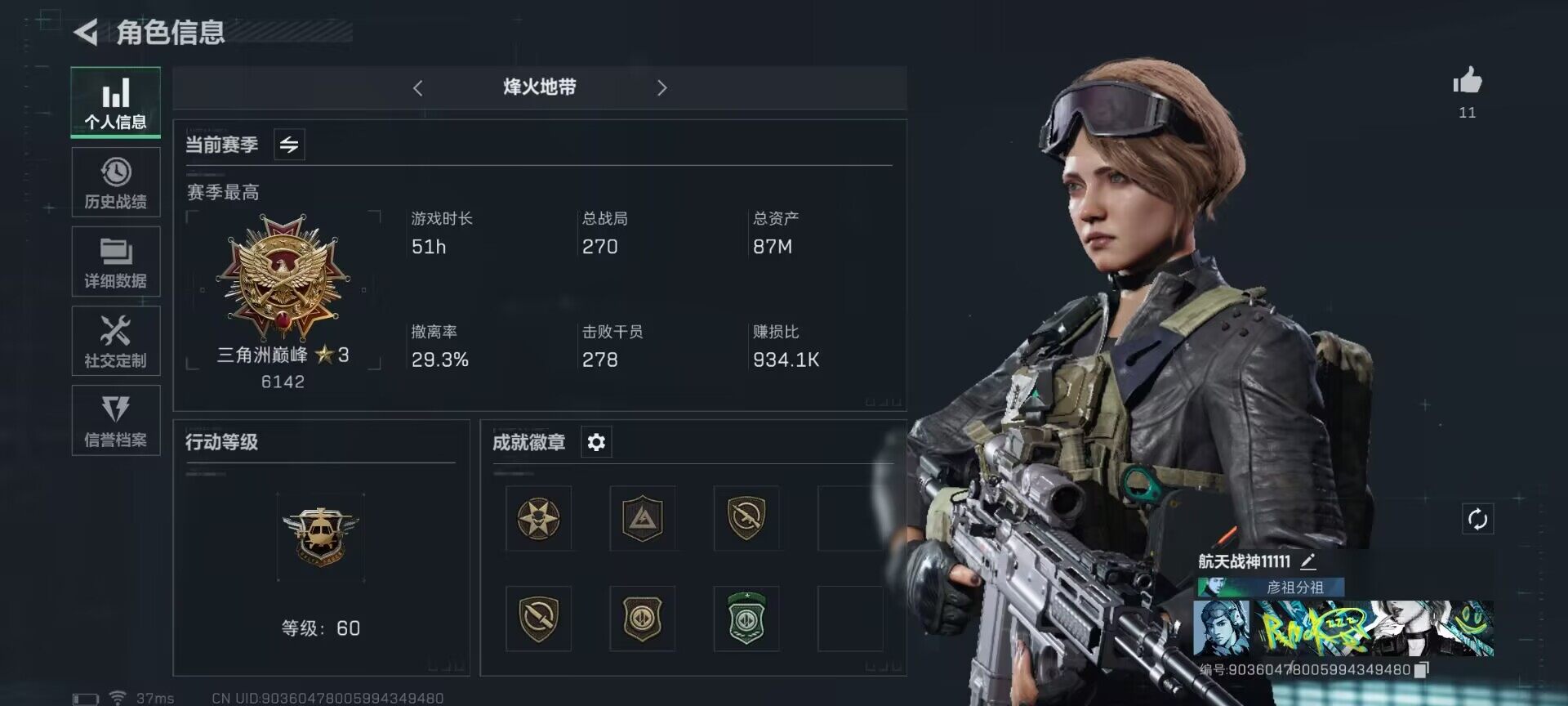Viewport: 1568px width, 706px height.
Task: Switch to the 社交定制 tab
Action: [x=115, y=341]
